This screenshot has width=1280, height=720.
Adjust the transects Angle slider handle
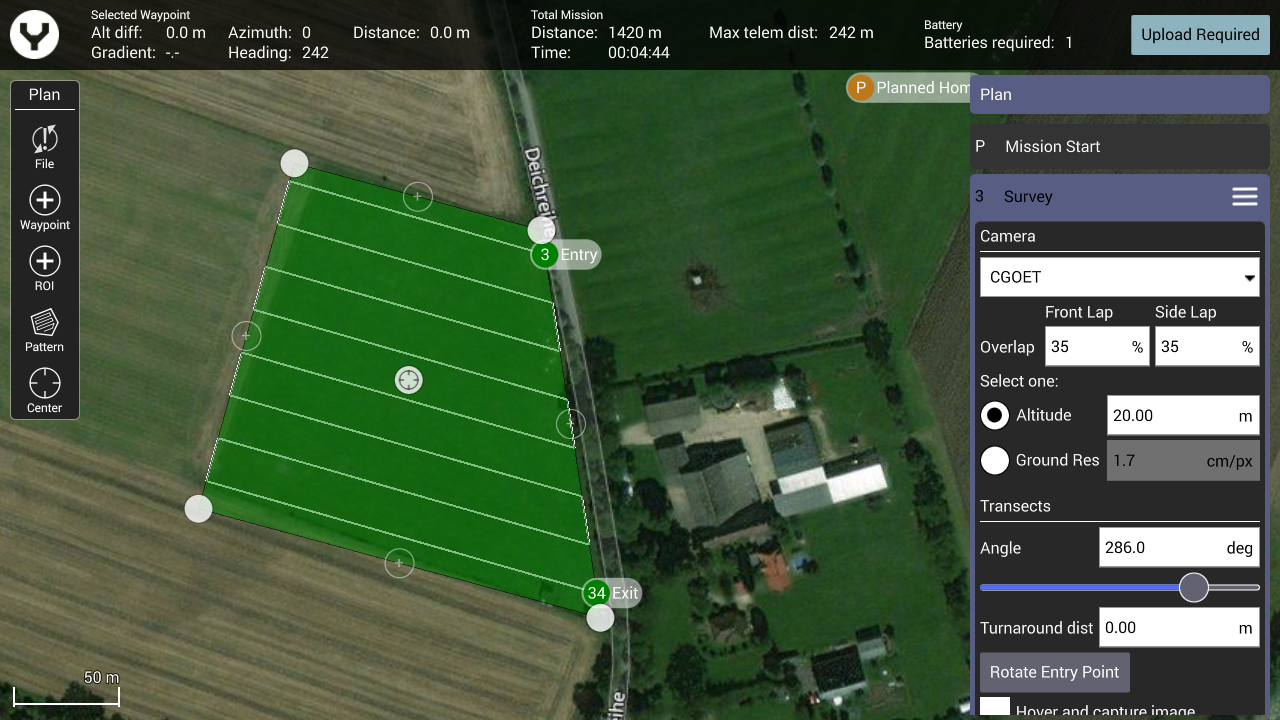pos(1194,588)
